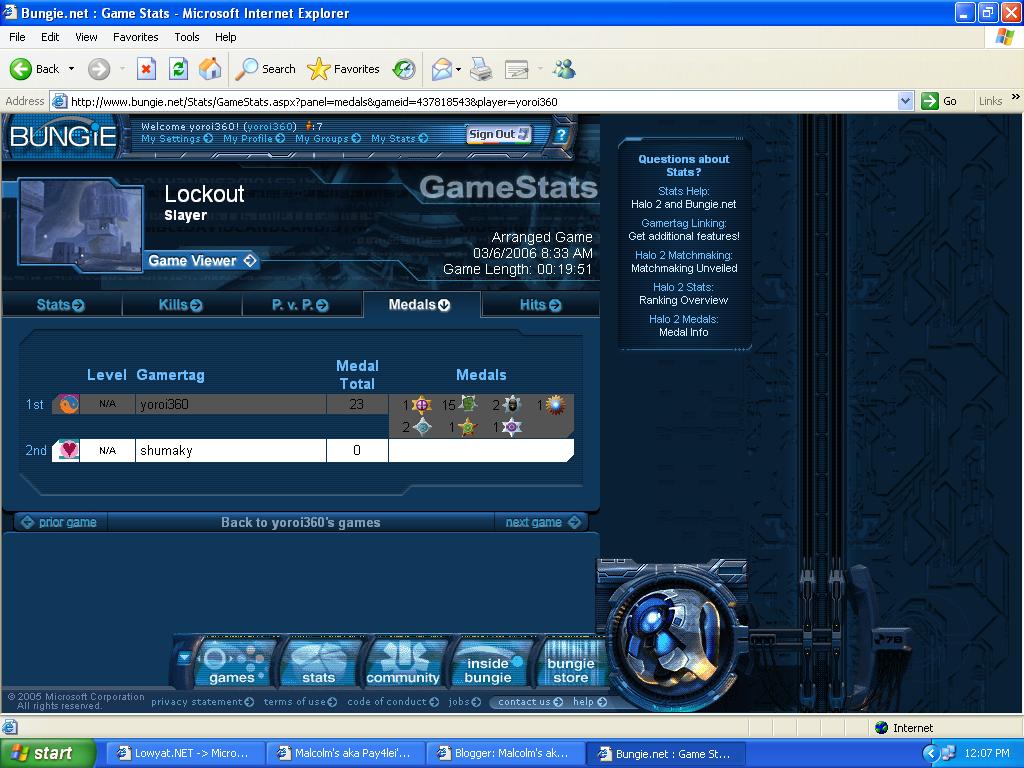1024x768 pixels.
Task: Open the Forward button history dropdown arrow
Action: (x=121, y=69)
